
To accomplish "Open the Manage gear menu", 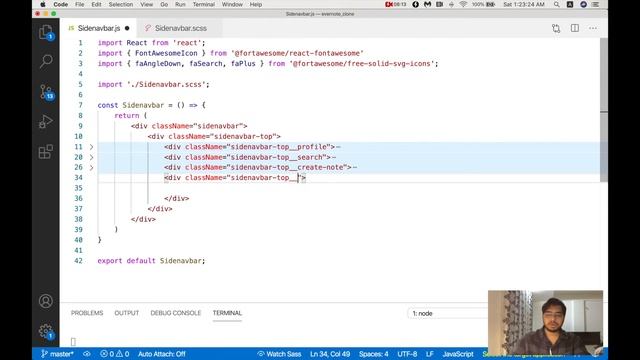I will pos(46,331).
